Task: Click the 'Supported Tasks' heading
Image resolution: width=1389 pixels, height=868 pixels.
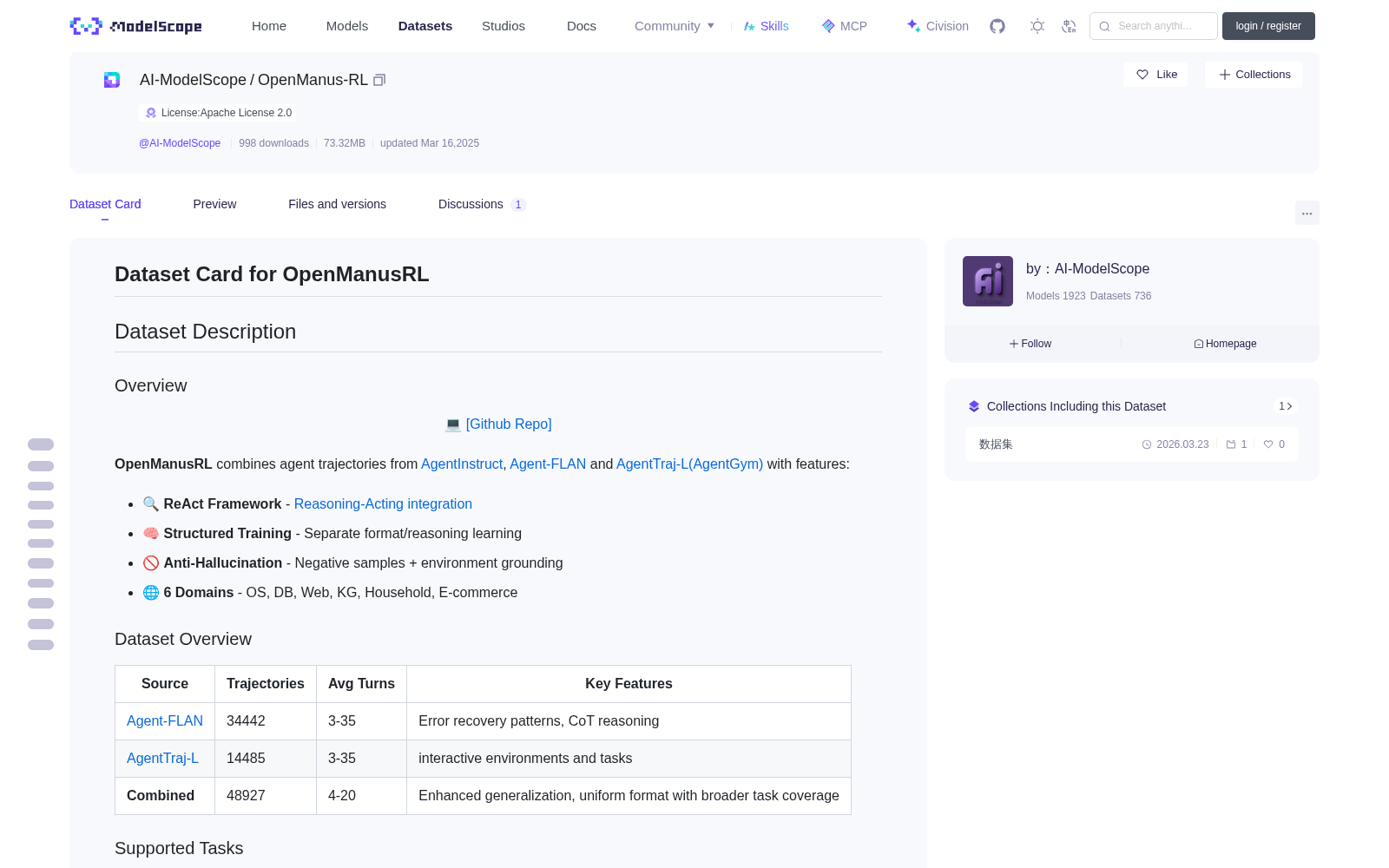Action: click(x=179, y=849)
